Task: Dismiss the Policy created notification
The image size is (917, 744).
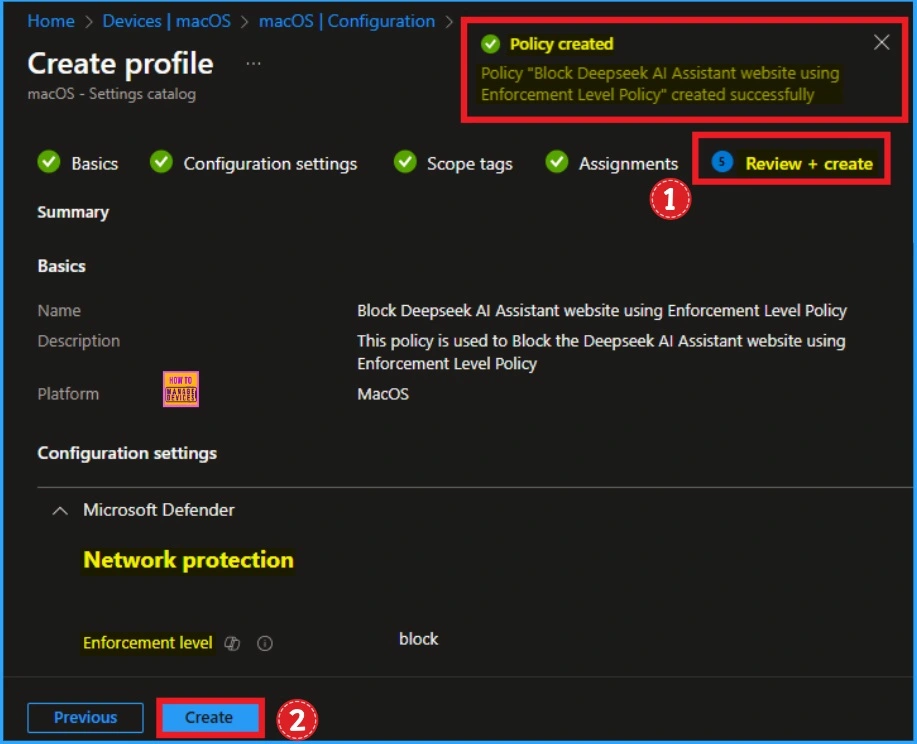Action: point(881,42)
